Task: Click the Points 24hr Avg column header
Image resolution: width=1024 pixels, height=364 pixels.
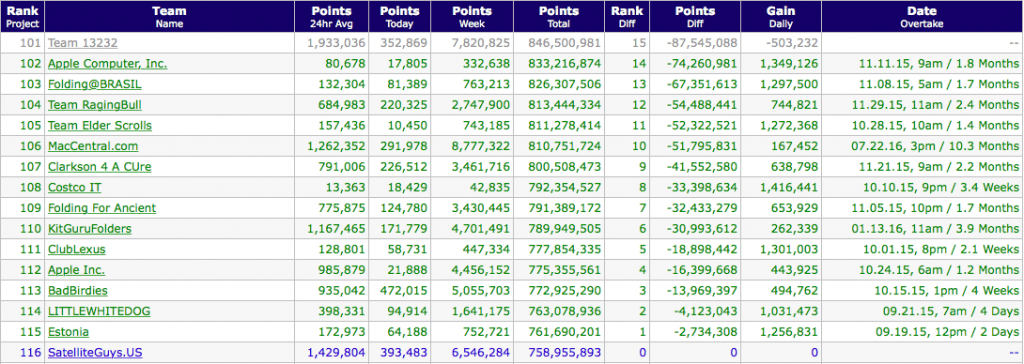Action: (x=332, y=17)
